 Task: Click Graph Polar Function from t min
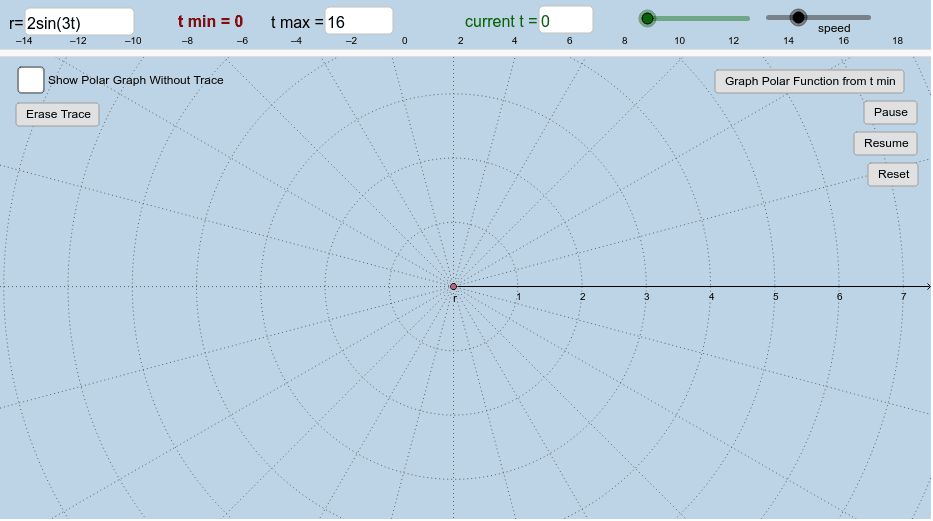(810, 81)
